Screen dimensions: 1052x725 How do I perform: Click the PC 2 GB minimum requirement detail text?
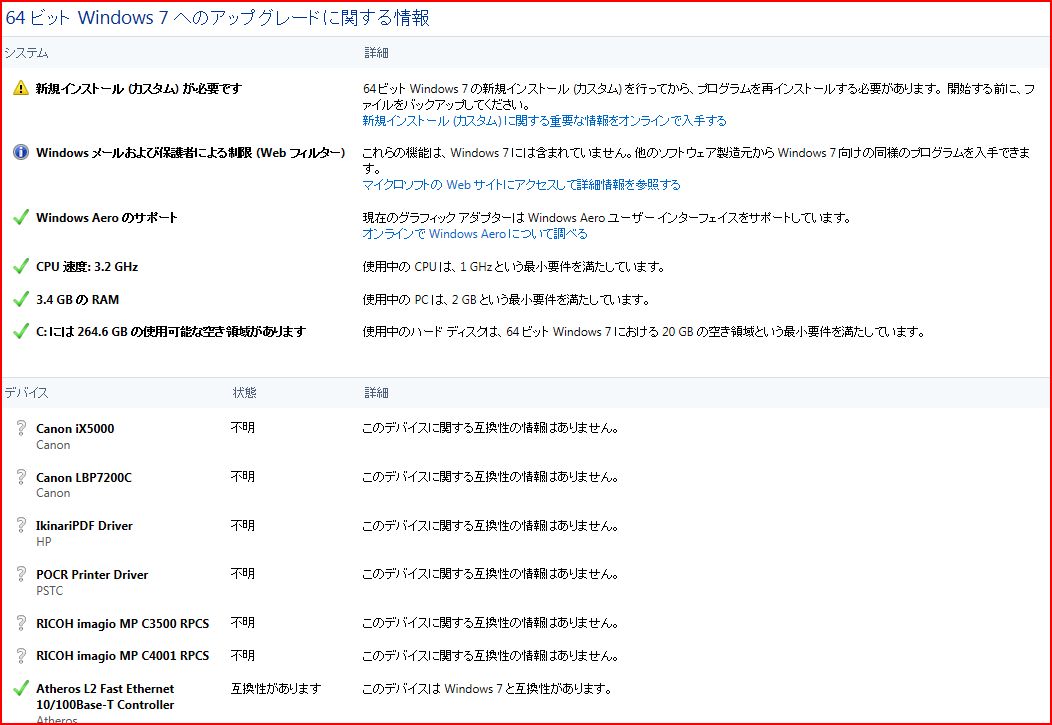[x=506, y=299]
